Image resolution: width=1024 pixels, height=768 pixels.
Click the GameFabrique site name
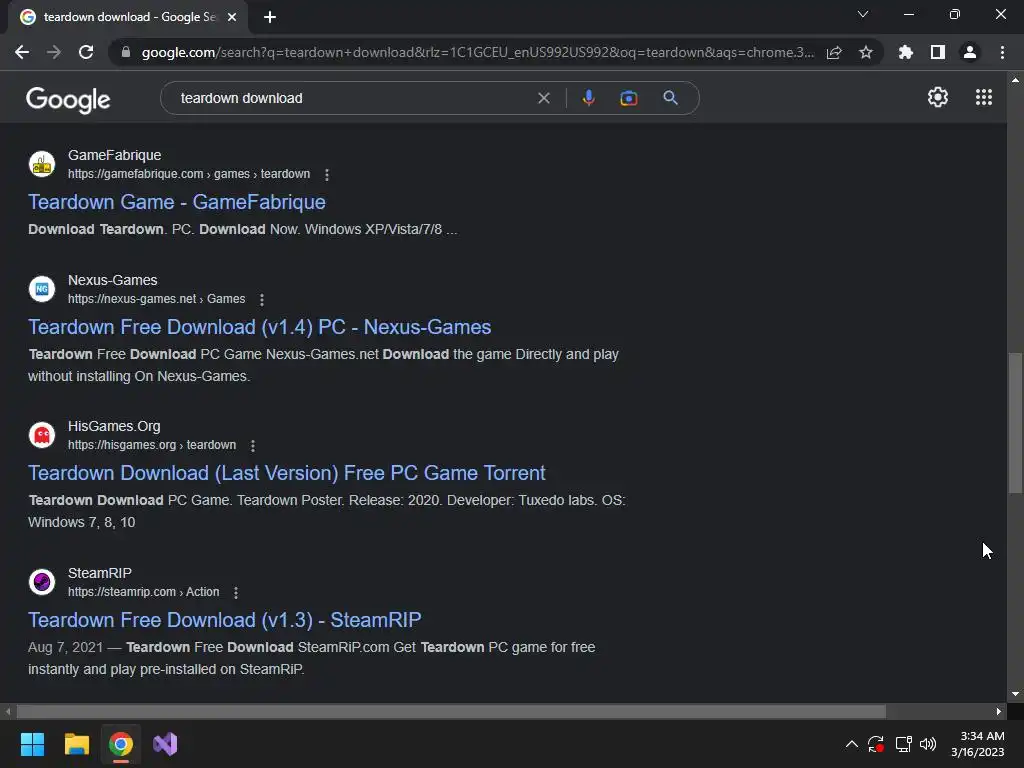(x=114, y=155)
